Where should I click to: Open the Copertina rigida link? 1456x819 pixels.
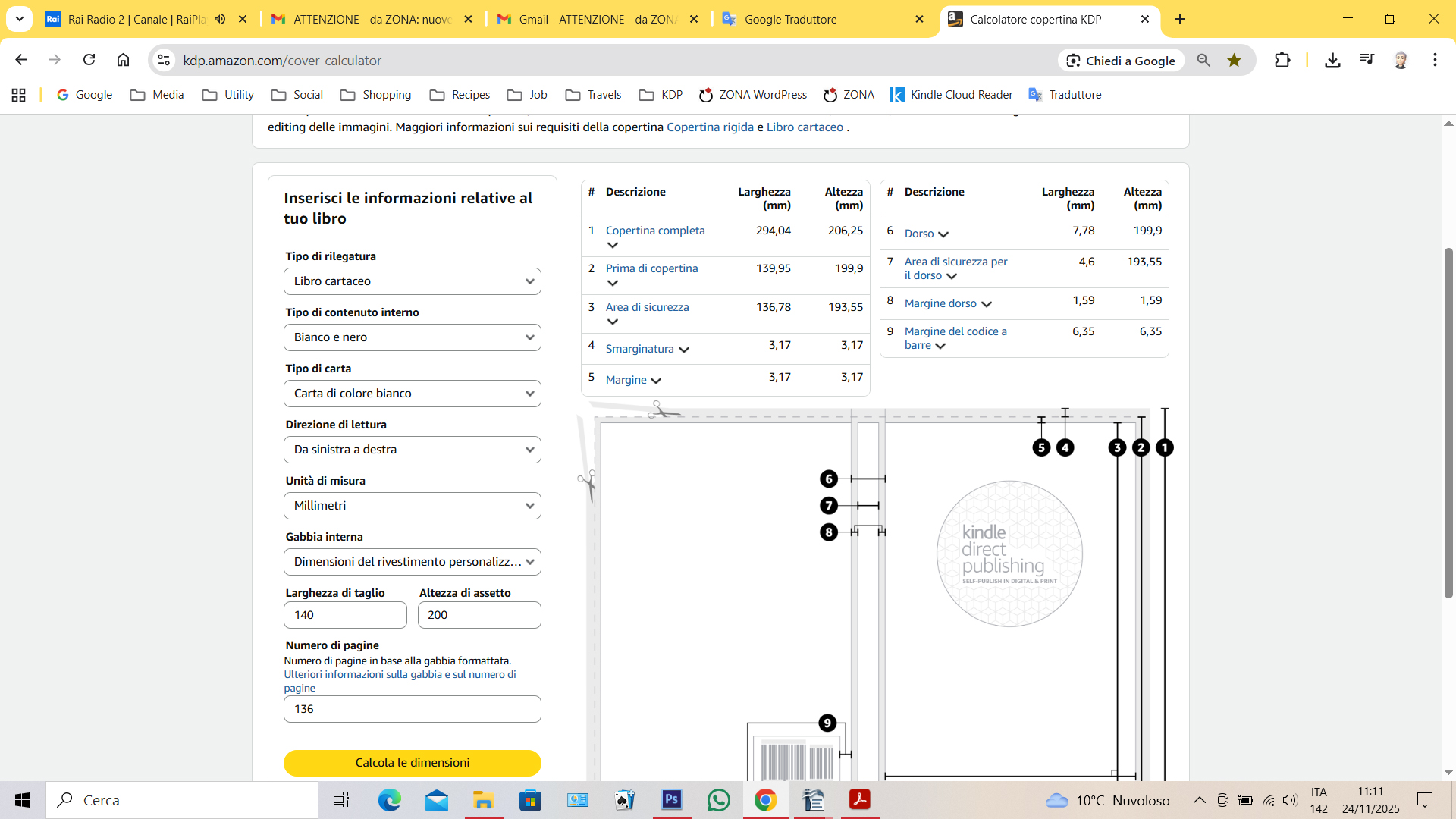click(710, 127)
